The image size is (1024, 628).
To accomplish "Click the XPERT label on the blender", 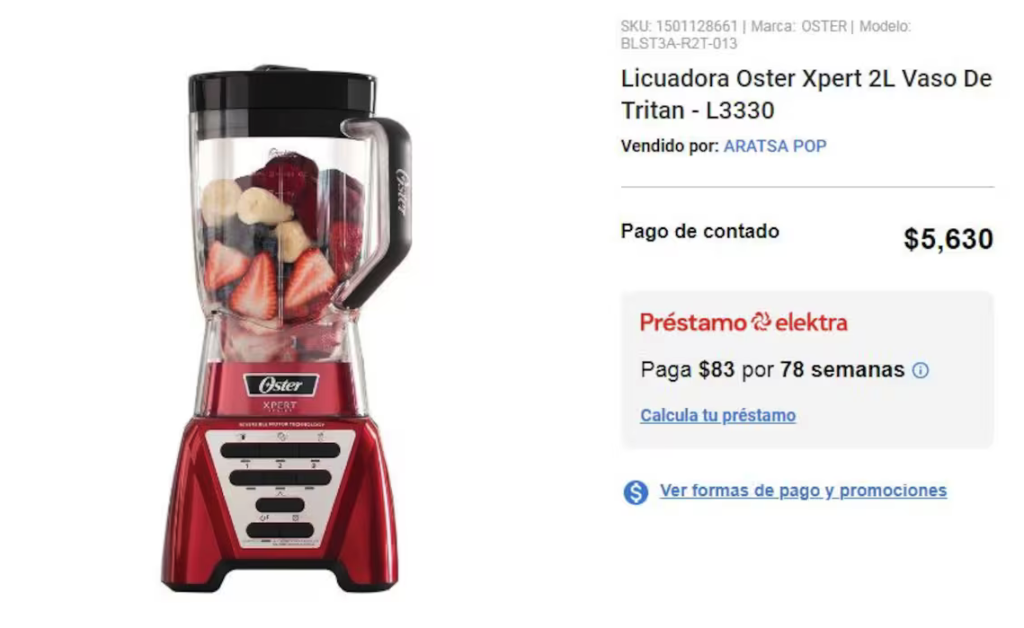I will tap(280, 405).
